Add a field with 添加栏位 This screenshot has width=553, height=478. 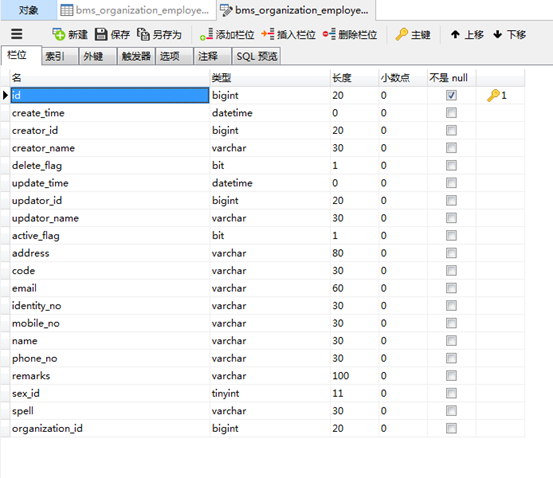[227, 34]
